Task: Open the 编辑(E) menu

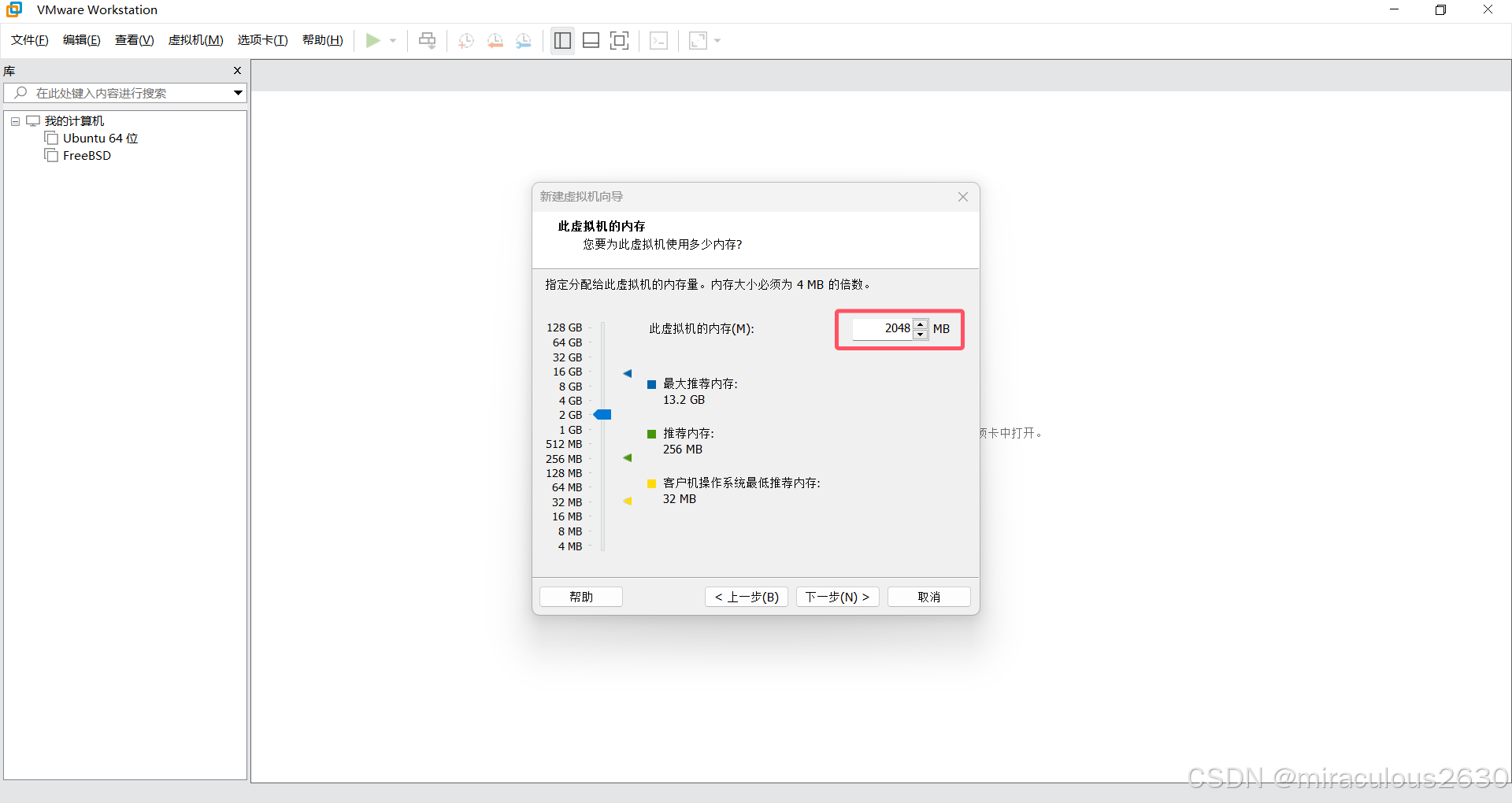Action: coord(82,40)
